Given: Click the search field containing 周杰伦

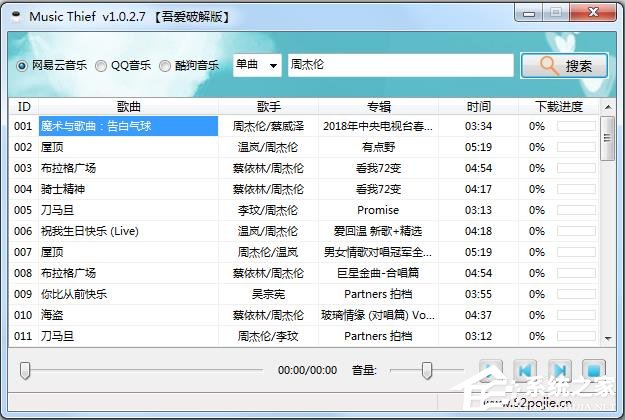Looking at the screenshot, I should (401, 65).
